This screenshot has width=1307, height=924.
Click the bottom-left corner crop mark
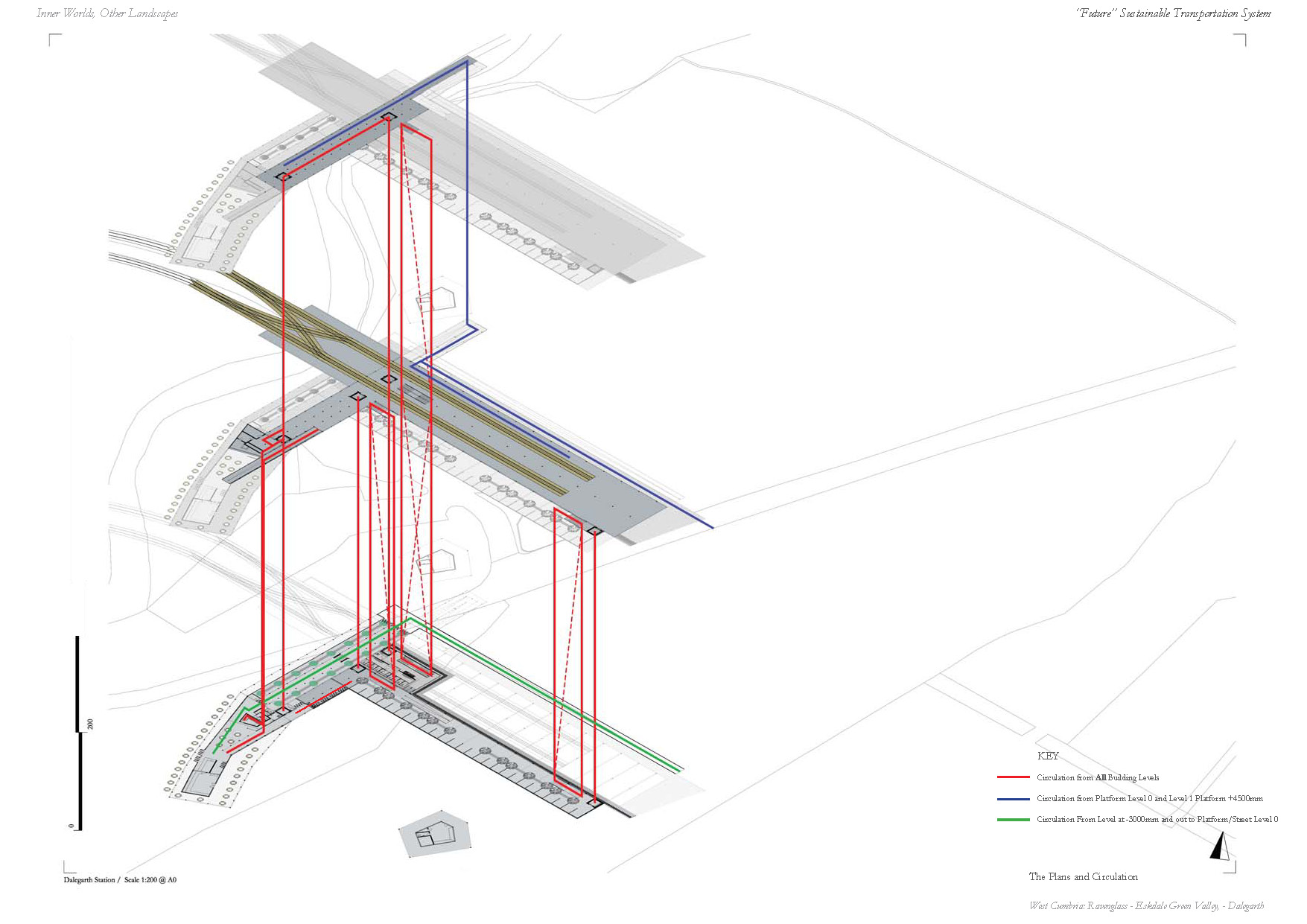[67, 869]
